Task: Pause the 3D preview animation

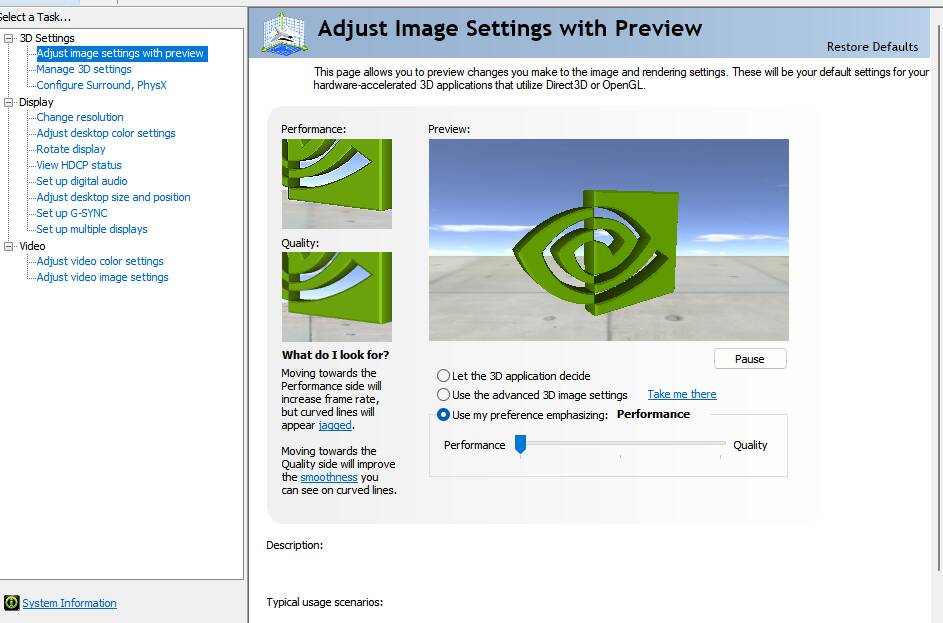Action: (749, 359)
